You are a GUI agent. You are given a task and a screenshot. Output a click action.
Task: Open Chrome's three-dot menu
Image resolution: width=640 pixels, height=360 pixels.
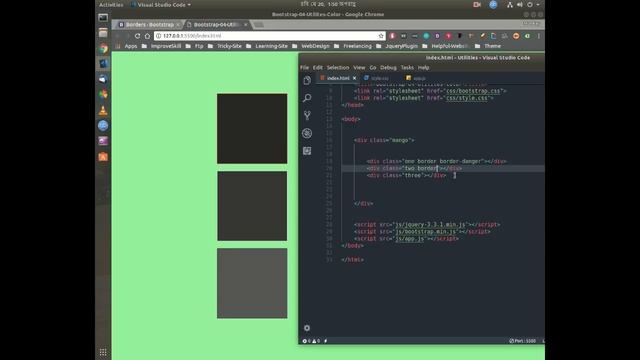[x=539, y=36]
